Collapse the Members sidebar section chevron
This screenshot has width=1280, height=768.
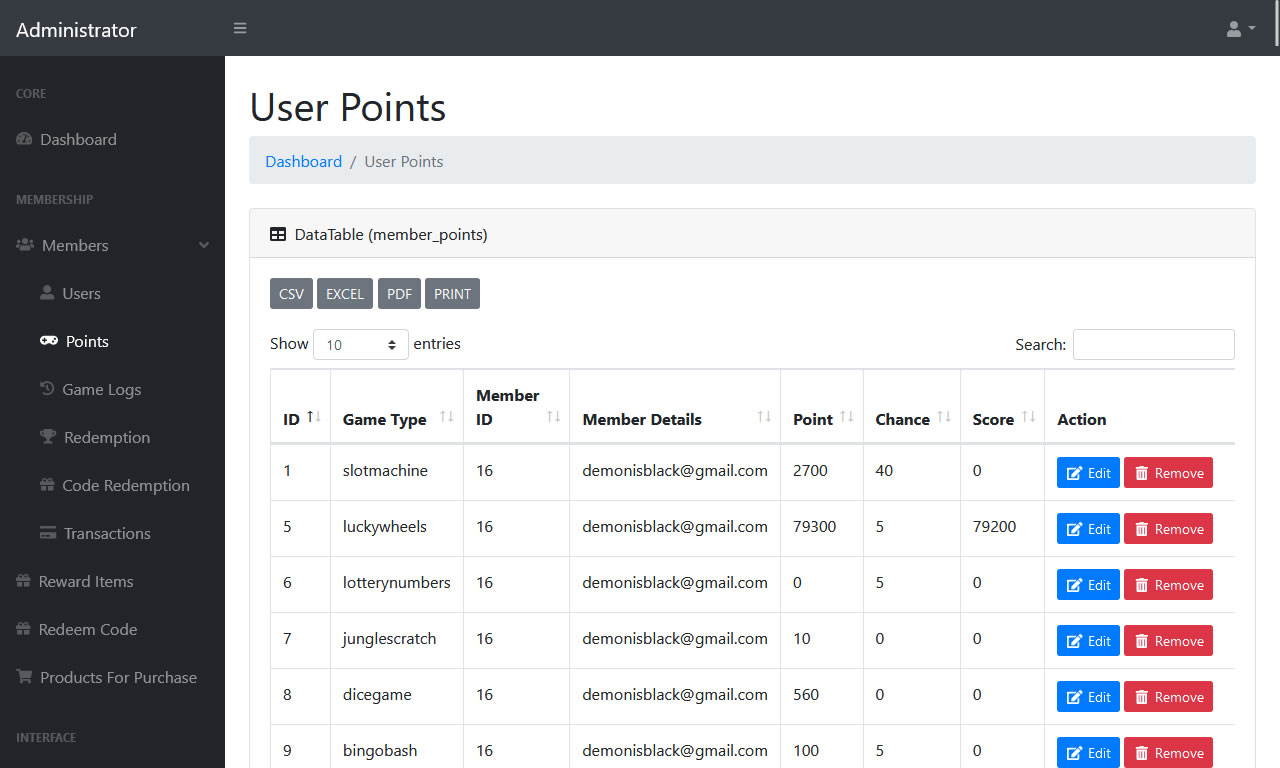tap(204, 245)
